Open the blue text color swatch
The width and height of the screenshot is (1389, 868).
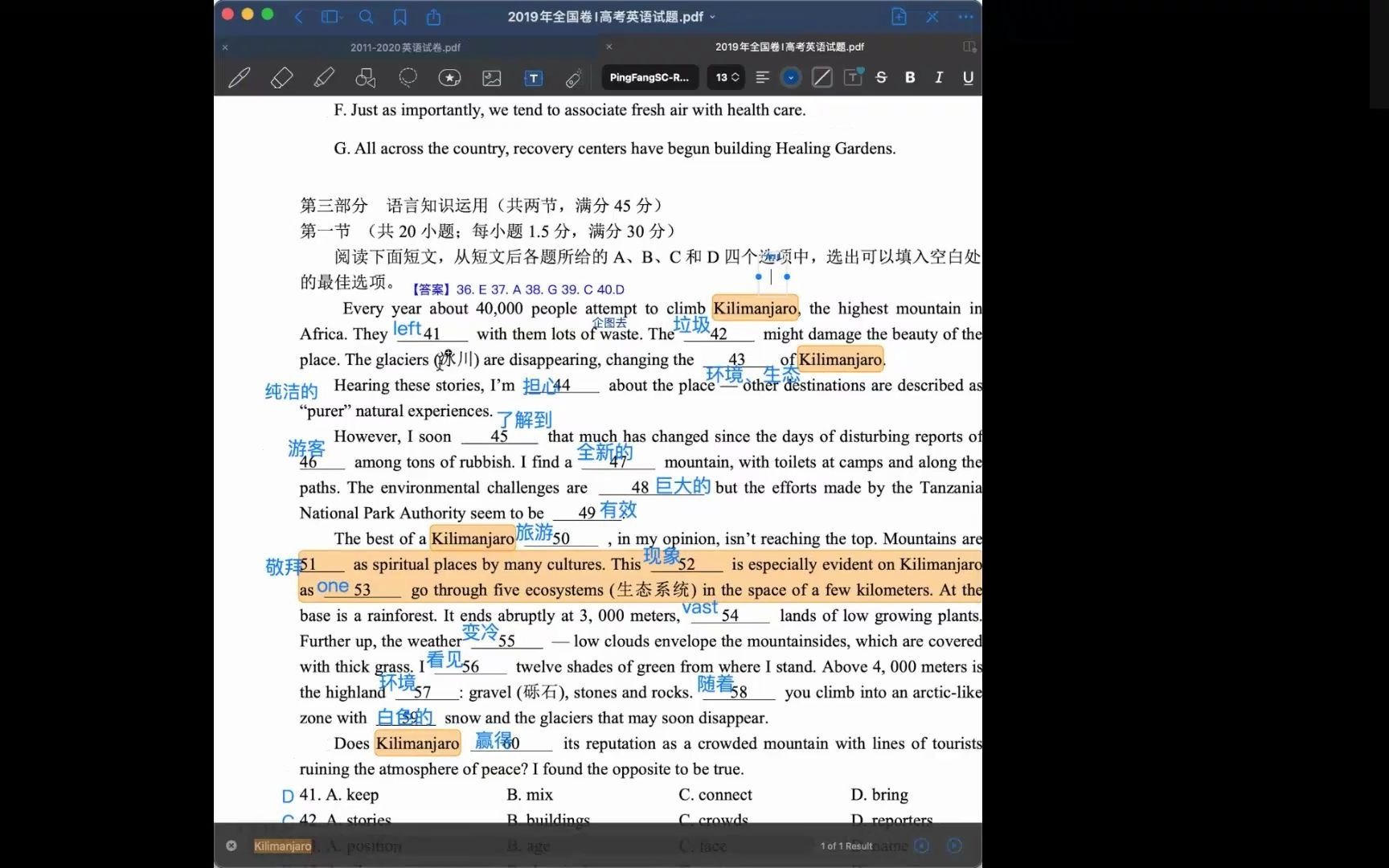pos(791,78)
